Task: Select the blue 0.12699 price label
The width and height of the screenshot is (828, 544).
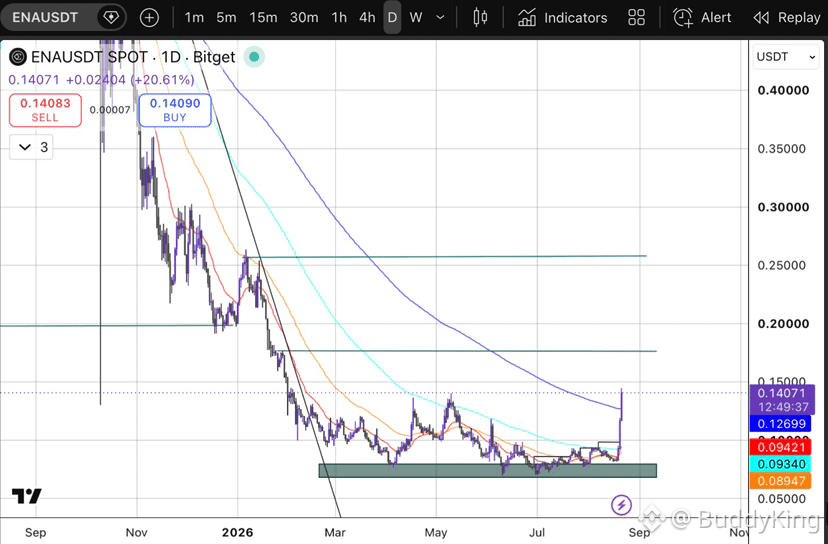Action: (x=781, y=424)
